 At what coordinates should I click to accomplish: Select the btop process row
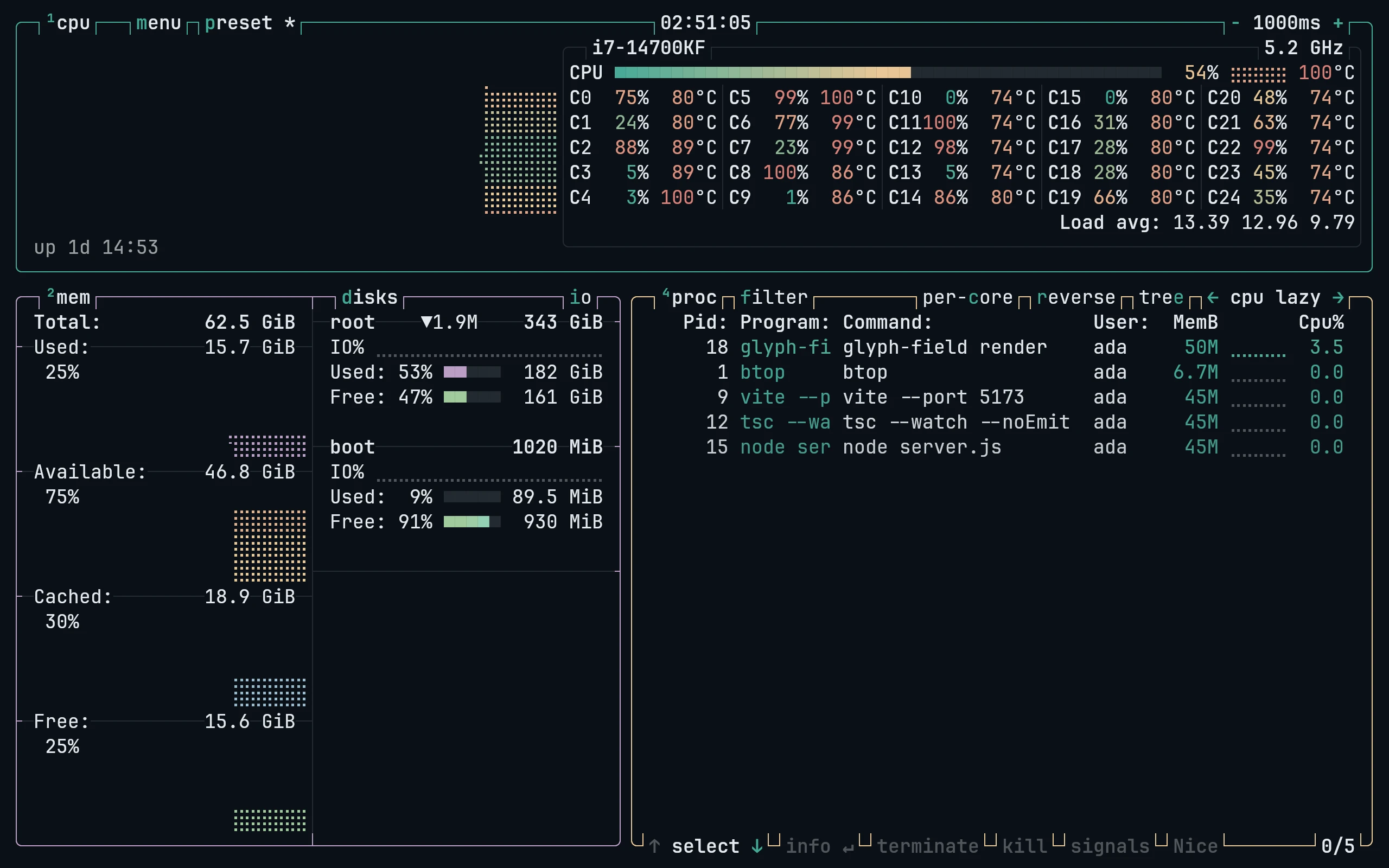1002,372
